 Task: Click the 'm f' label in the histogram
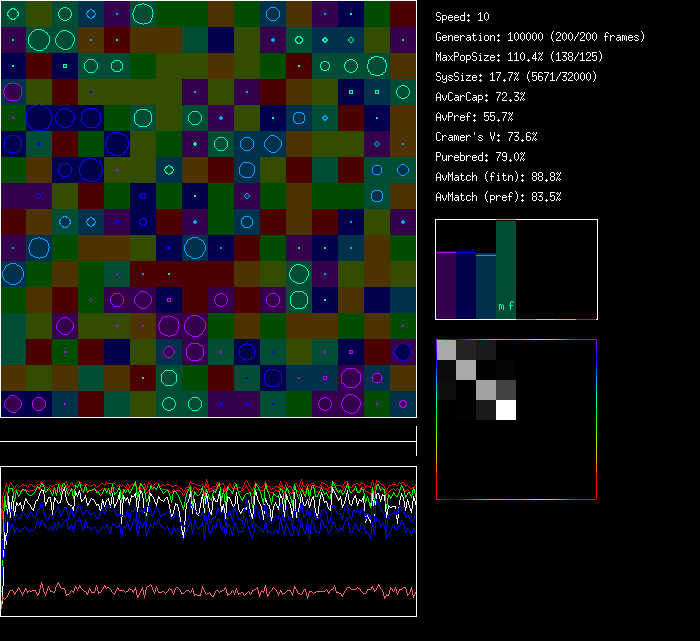tap(507, 307)
